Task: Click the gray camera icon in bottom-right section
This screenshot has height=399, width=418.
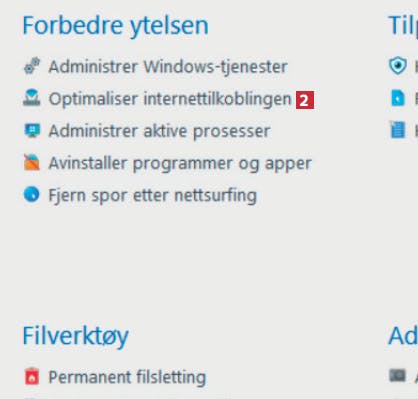Action: click(x=397, y=375)
